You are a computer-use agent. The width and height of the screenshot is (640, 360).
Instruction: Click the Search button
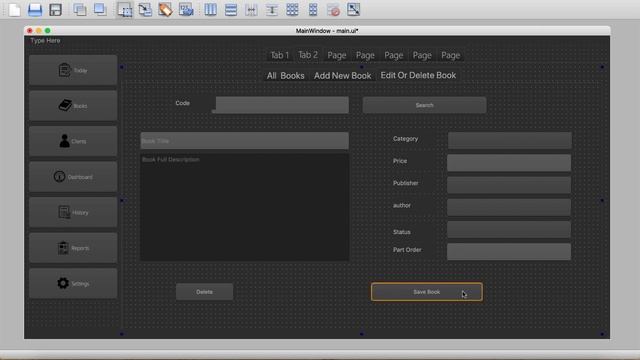click(x=424, y=105)
